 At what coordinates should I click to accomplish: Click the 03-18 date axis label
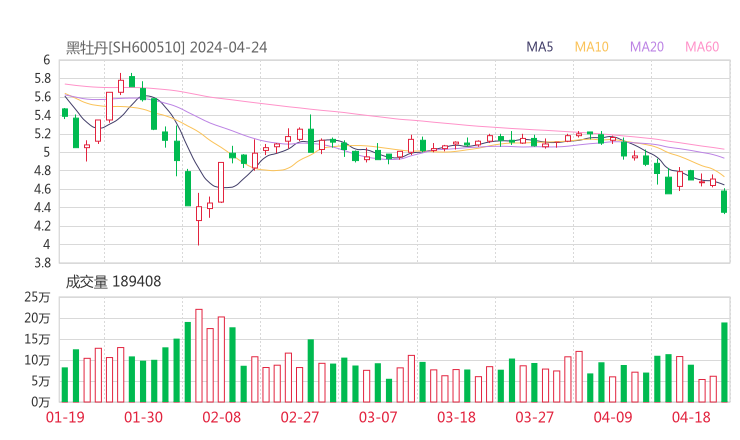pyautogui.click(x=456, y=417)
